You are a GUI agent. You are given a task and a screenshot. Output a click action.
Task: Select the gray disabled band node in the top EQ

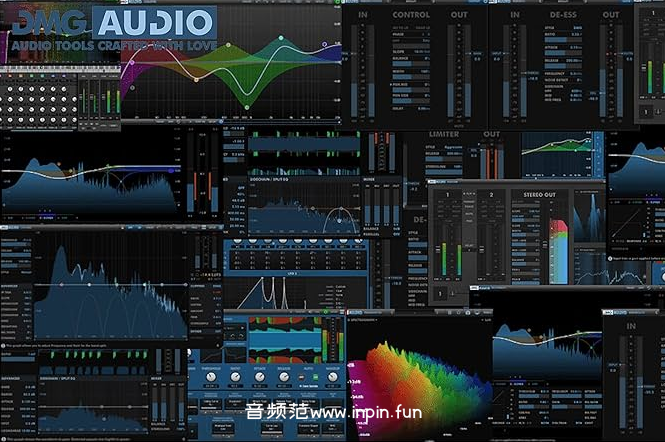point(132,88)
